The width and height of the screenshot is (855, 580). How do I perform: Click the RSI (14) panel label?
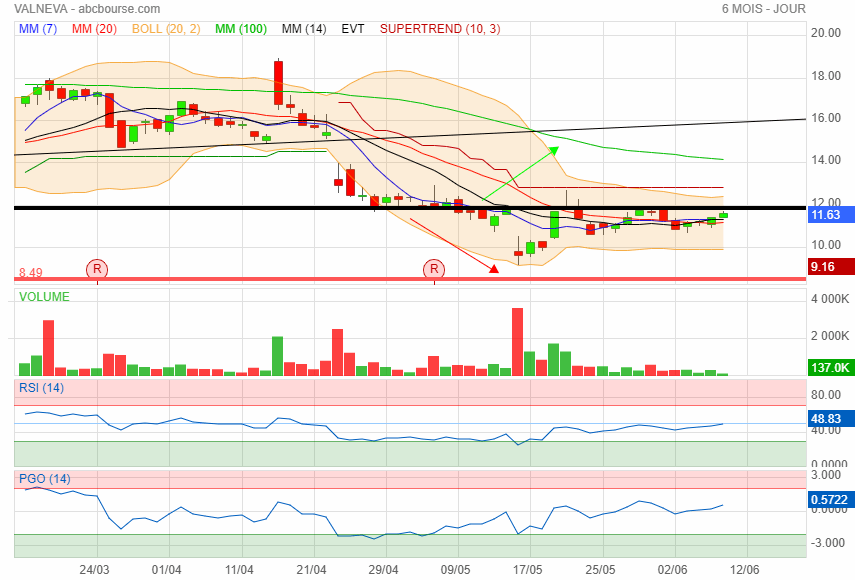click(x=41, y=388)
